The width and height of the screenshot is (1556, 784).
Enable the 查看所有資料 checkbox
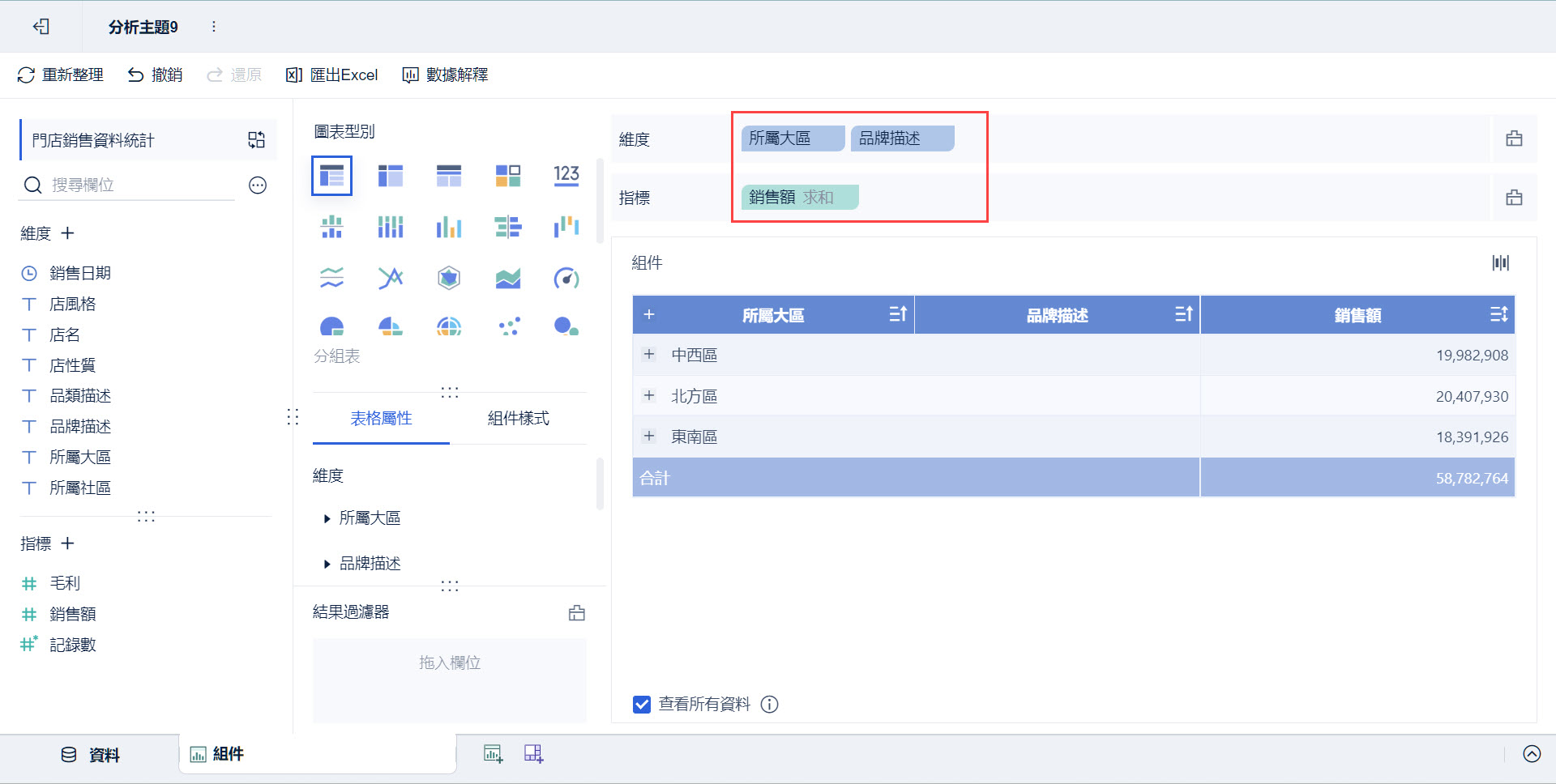641,704
